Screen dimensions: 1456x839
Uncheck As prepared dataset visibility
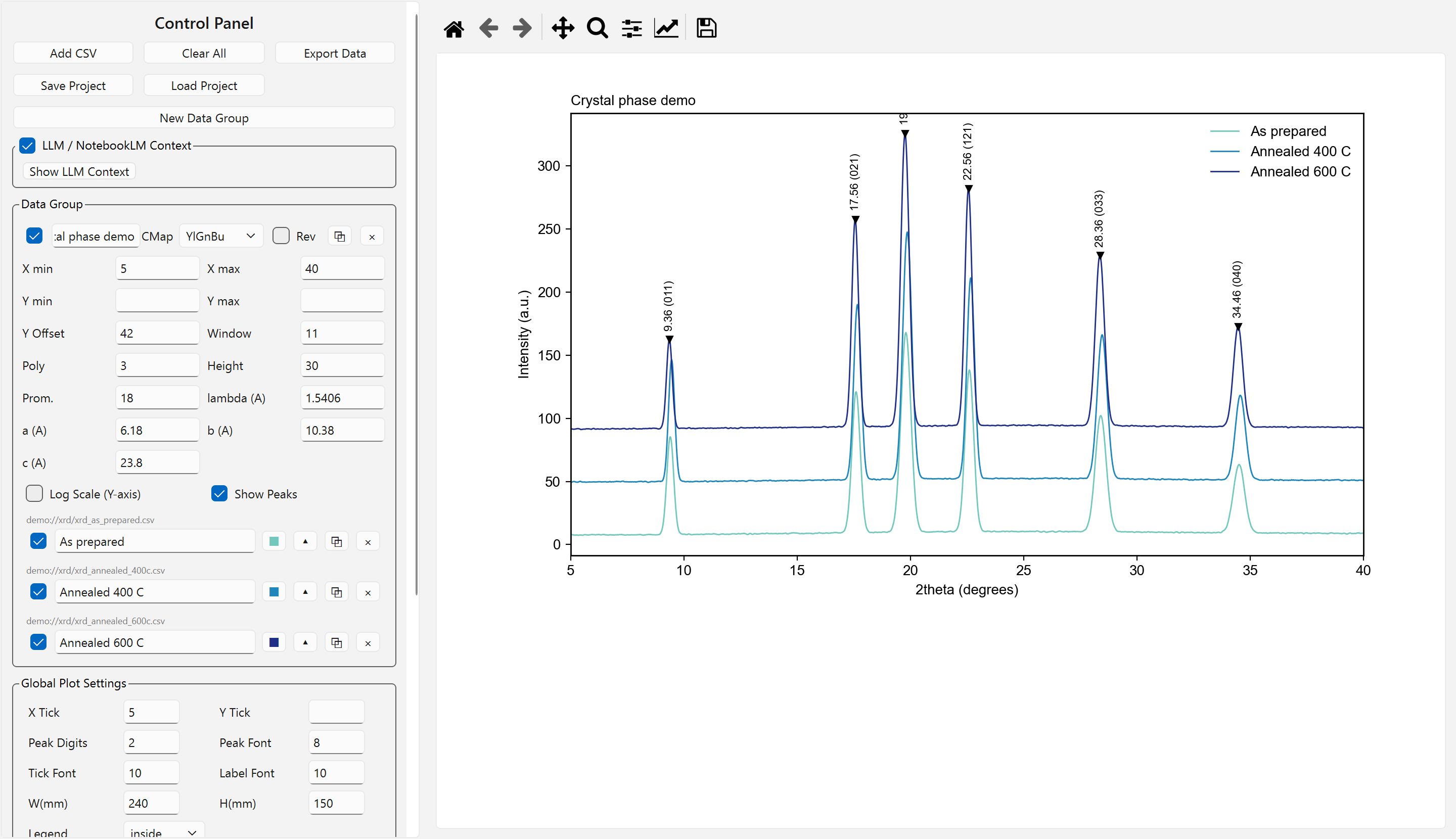click(38, 542)
